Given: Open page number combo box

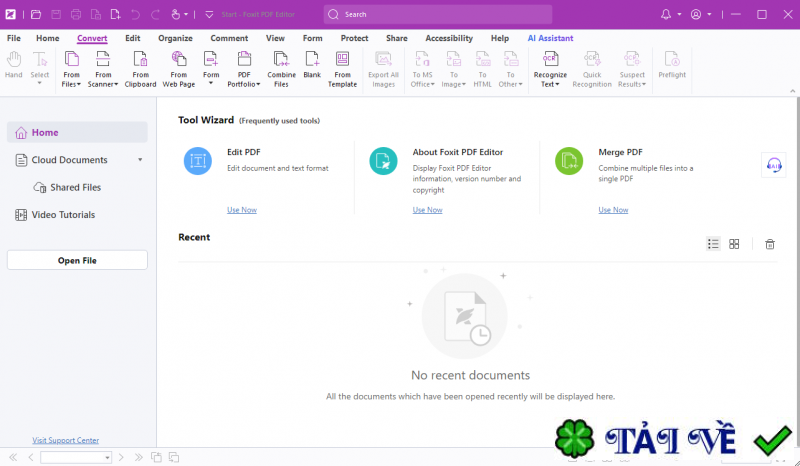Looking at the screenshot, I should tap(76, 457).
